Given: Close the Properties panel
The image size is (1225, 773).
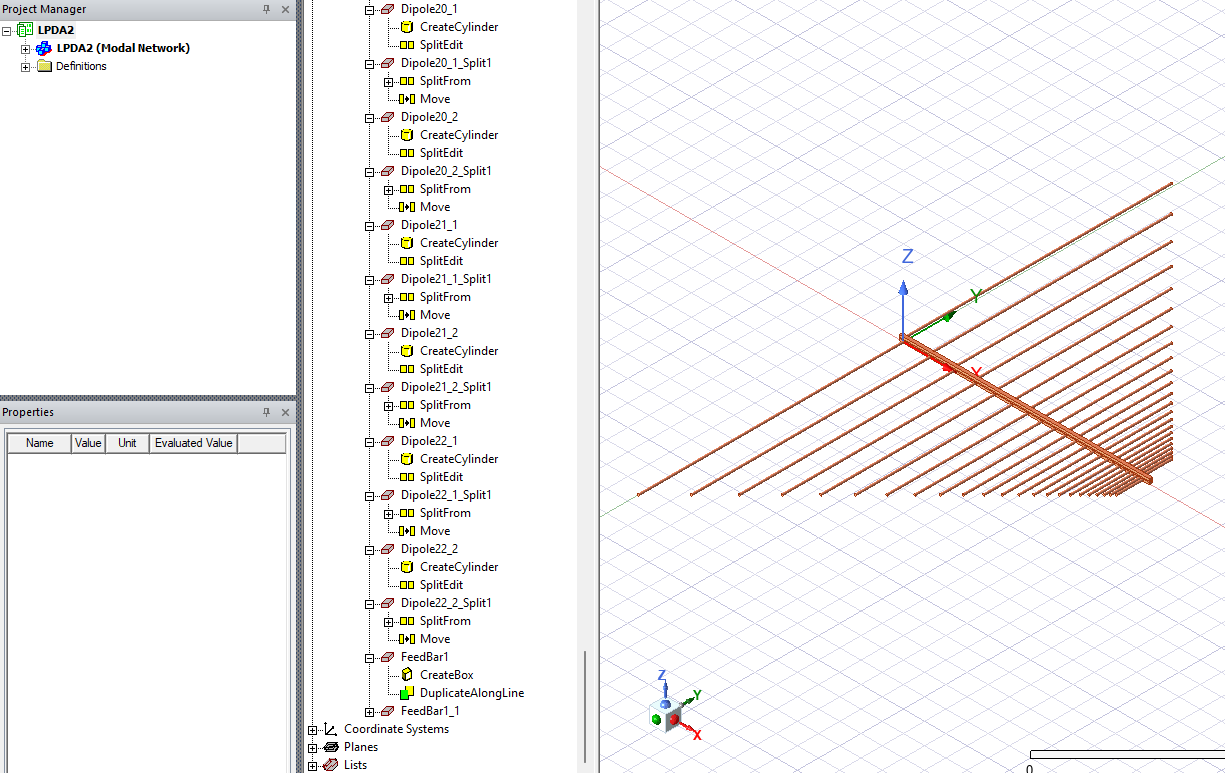Looking at the screenshot, I should click(285, 412).
